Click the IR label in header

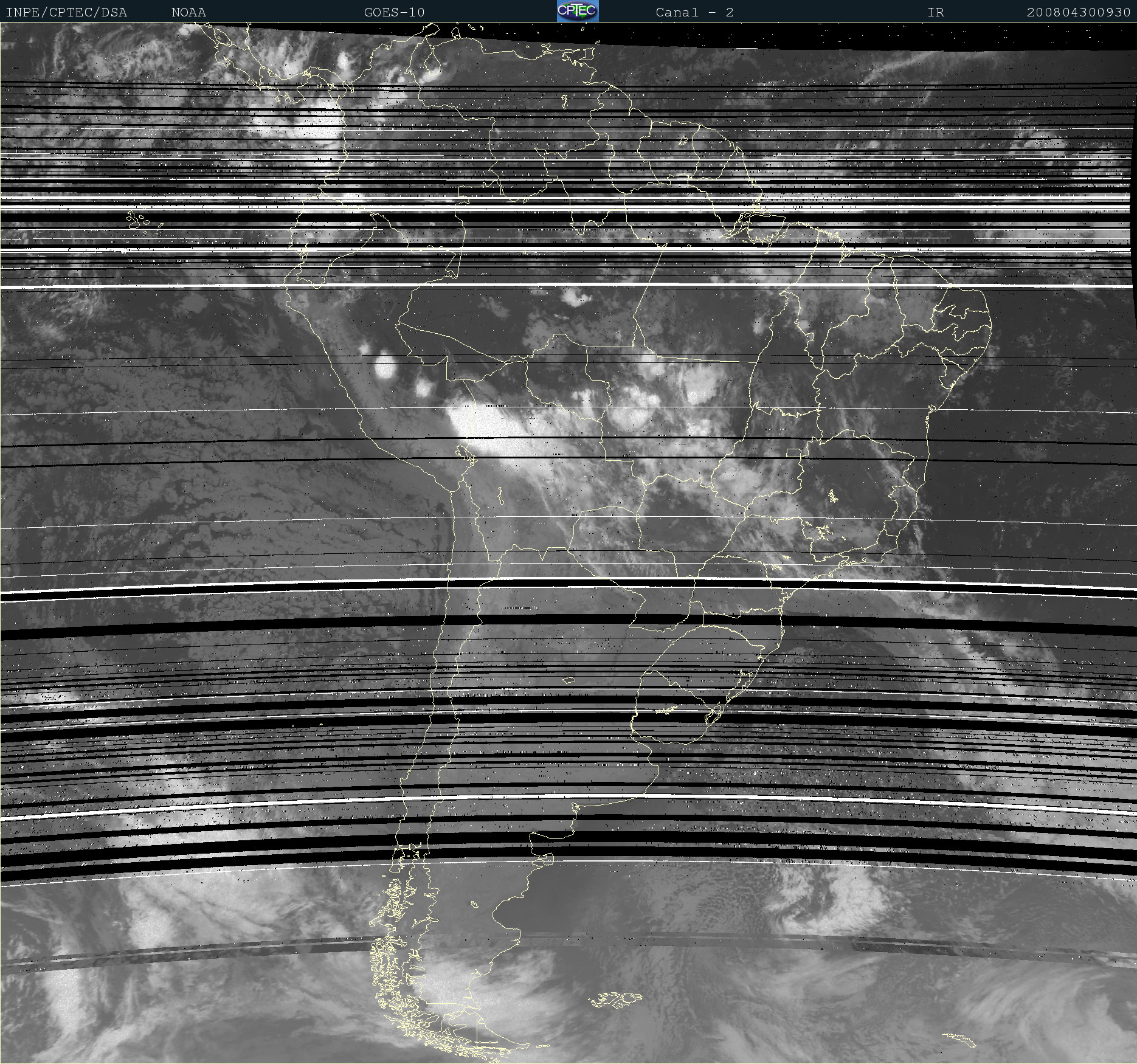(x=936, y=12)
